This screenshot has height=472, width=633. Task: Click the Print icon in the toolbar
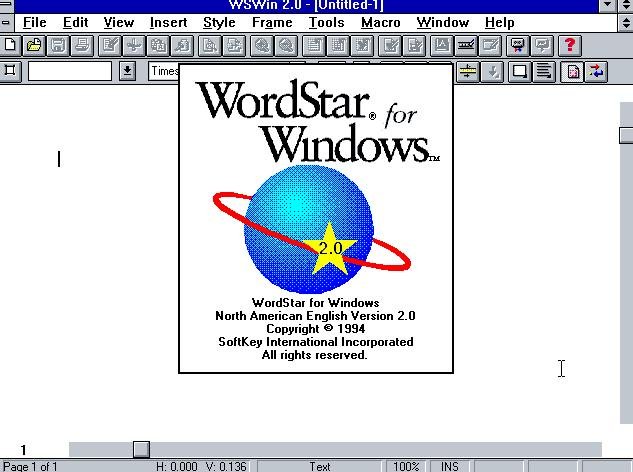click(x=82, y=45)
